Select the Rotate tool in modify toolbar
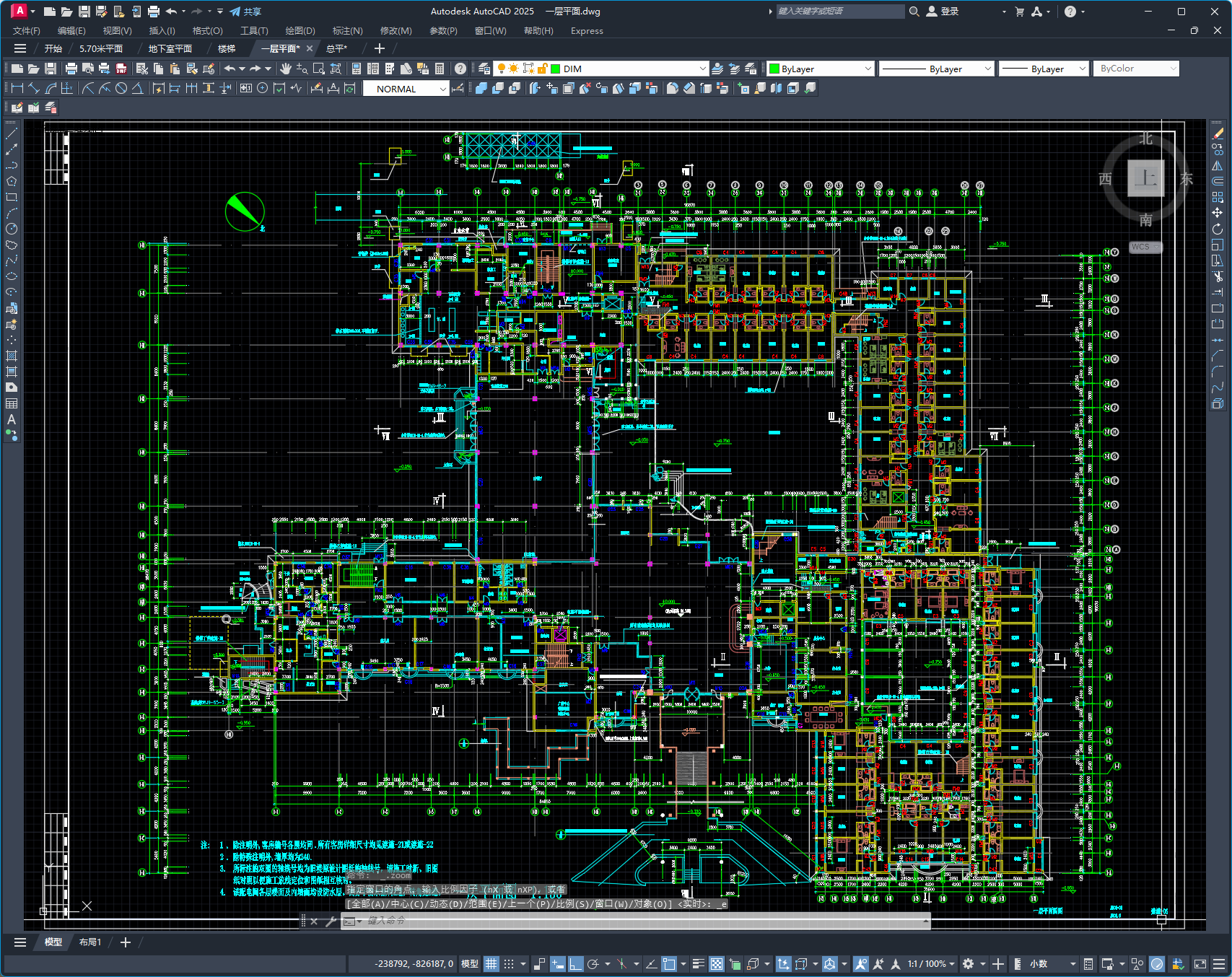Screen dimensions: 1232x977 [x=1218, y=229]
